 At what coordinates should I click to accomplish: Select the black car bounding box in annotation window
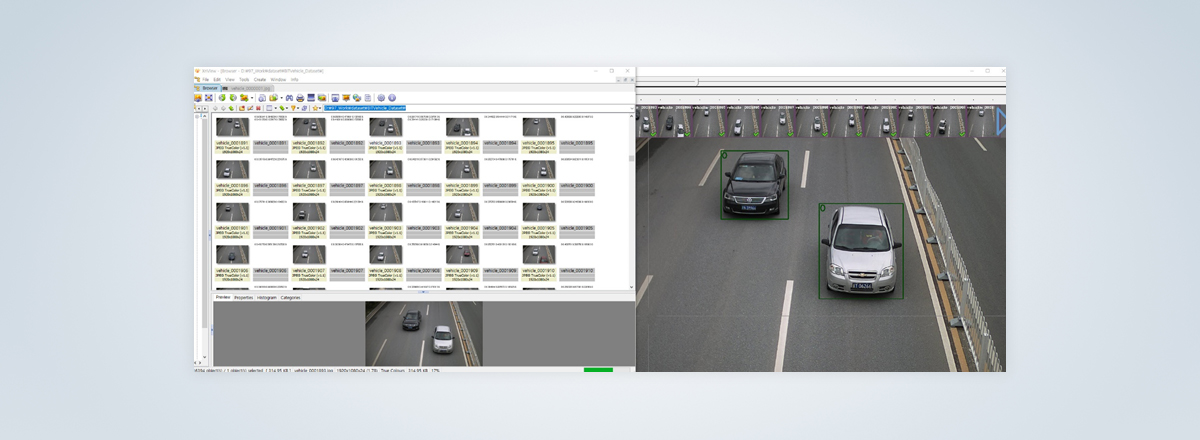point(755,185)
